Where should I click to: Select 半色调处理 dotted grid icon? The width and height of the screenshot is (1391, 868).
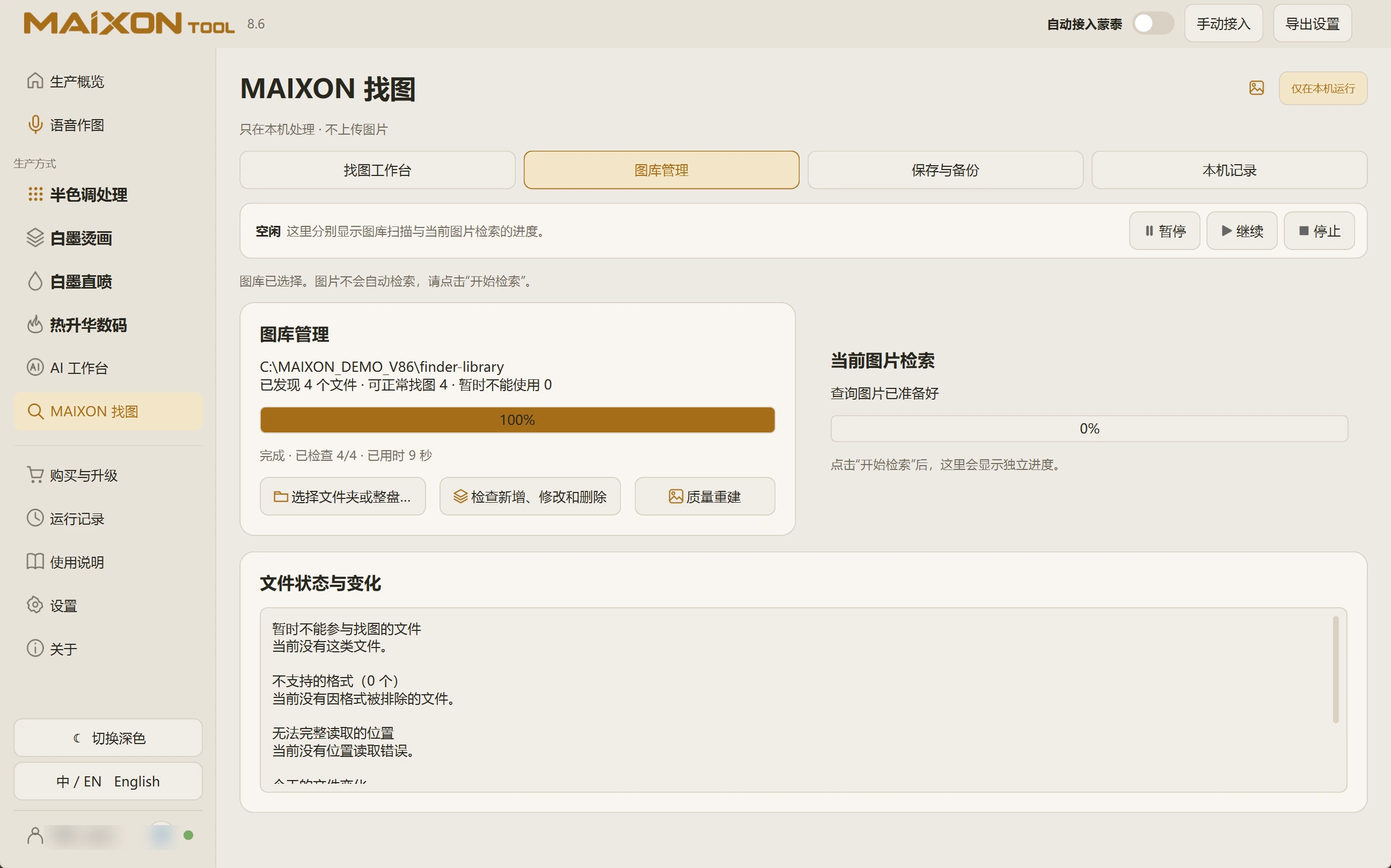tap(35, 194)
